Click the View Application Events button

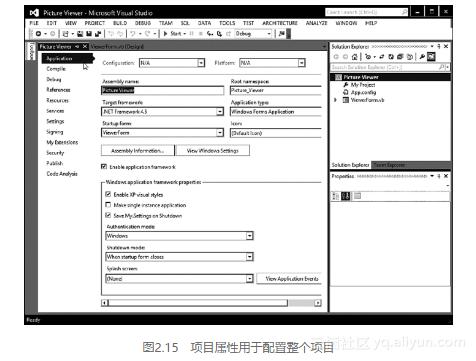click(289, 279)
